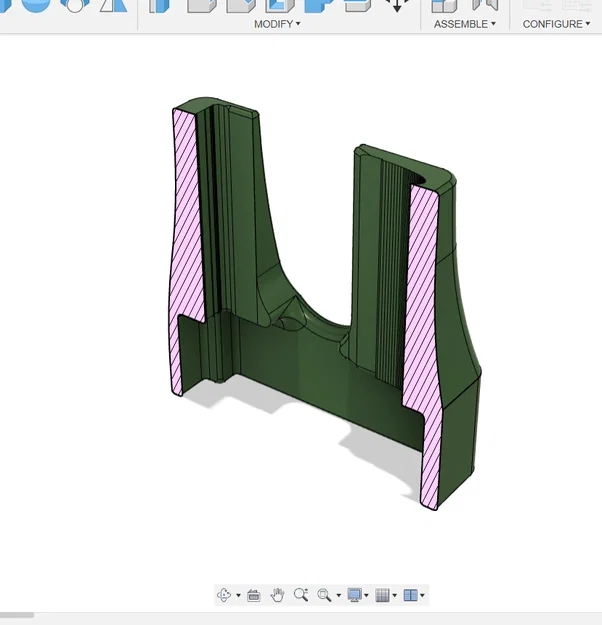Click the New Component icon in Assemble
602x625 pixels.
point(444,6)
